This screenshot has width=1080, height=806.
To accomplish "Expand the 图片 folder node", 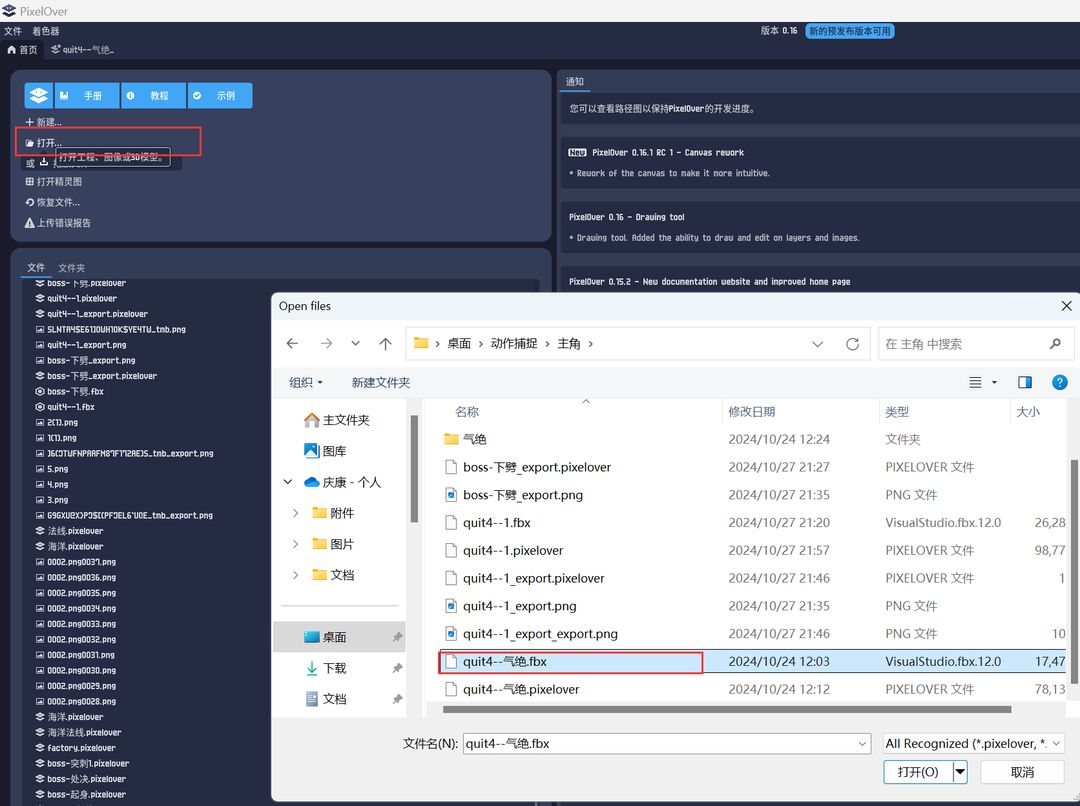I will tap(295, 544).
